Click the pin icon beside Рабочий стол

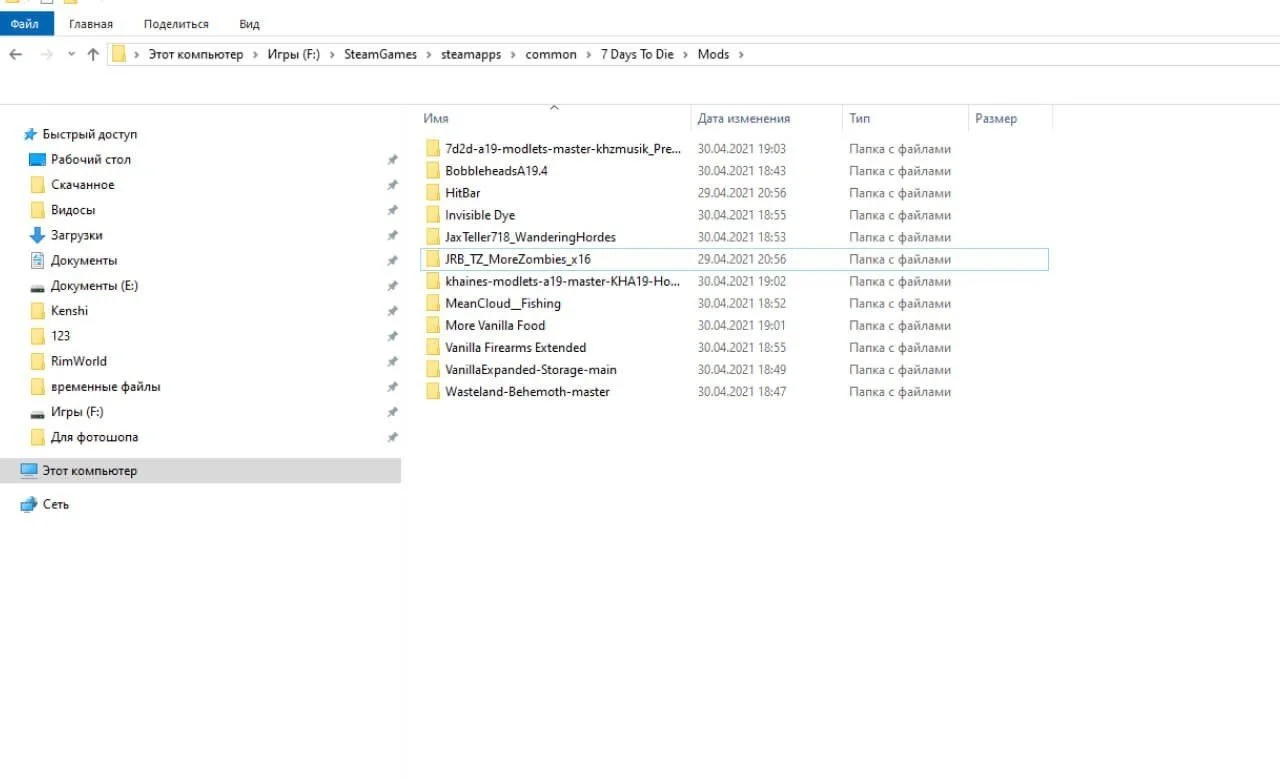392,160
